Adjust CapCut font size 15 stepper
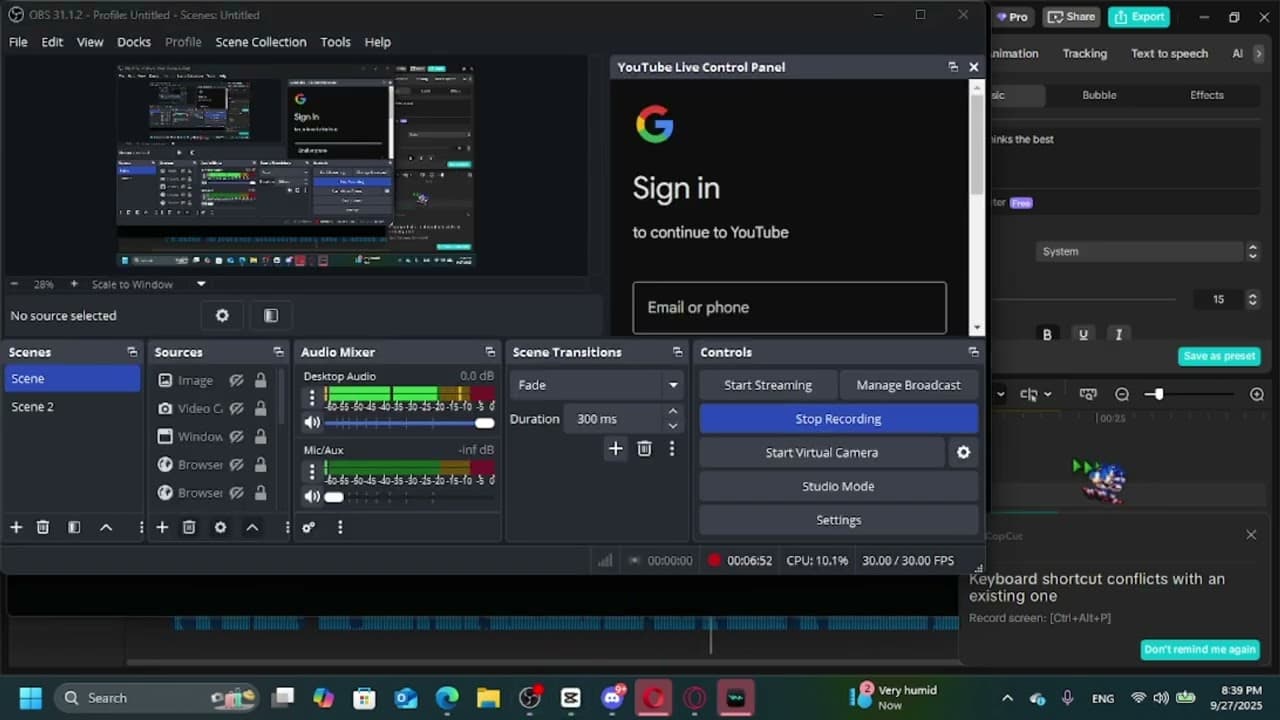This screenshot has width=1280, height=720. click(x=1252, y=299)
